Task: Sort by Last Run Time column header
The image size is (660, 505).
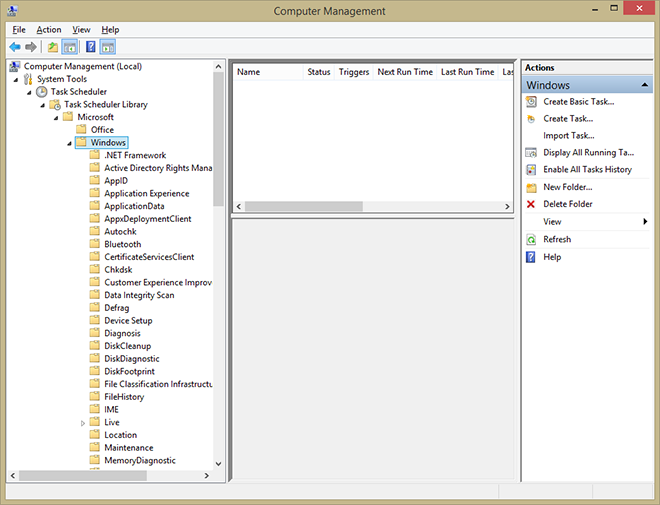Action: pyautogui.click(x=467, y=72)
